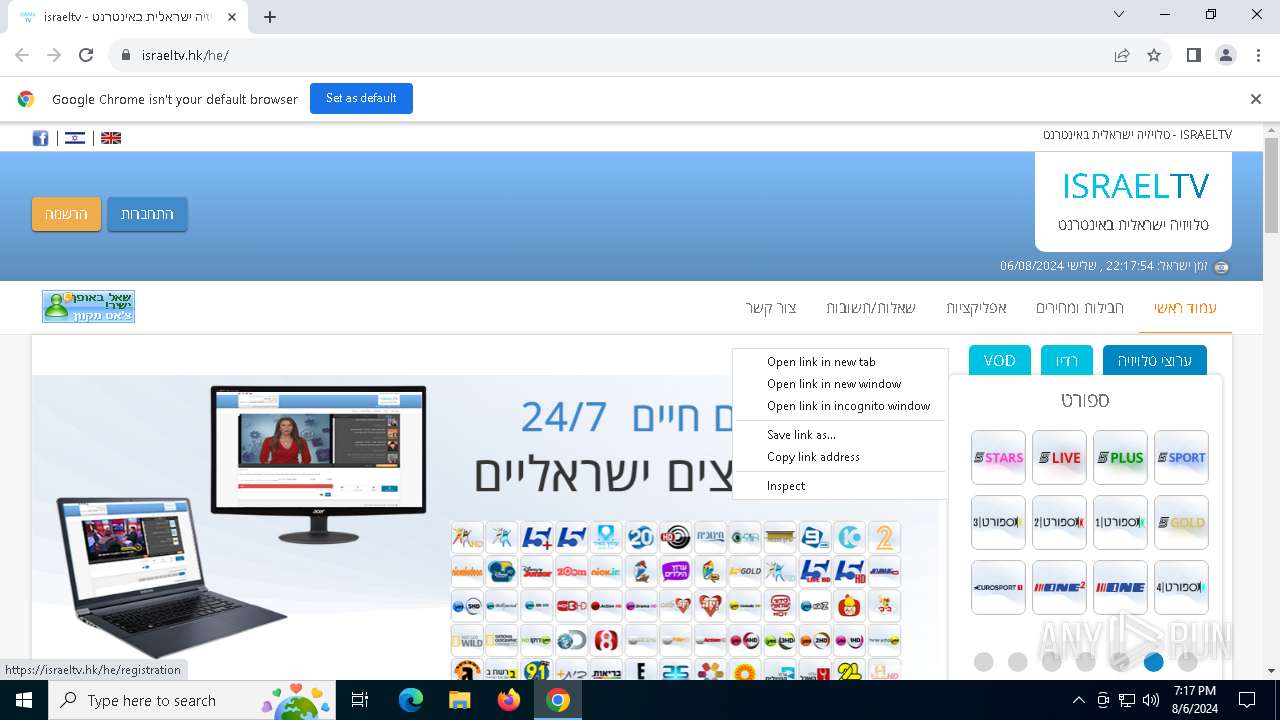This screenshot has width=1280, height=720.
Task: Open the Chrome three-dot menu
Action: 1258,55
